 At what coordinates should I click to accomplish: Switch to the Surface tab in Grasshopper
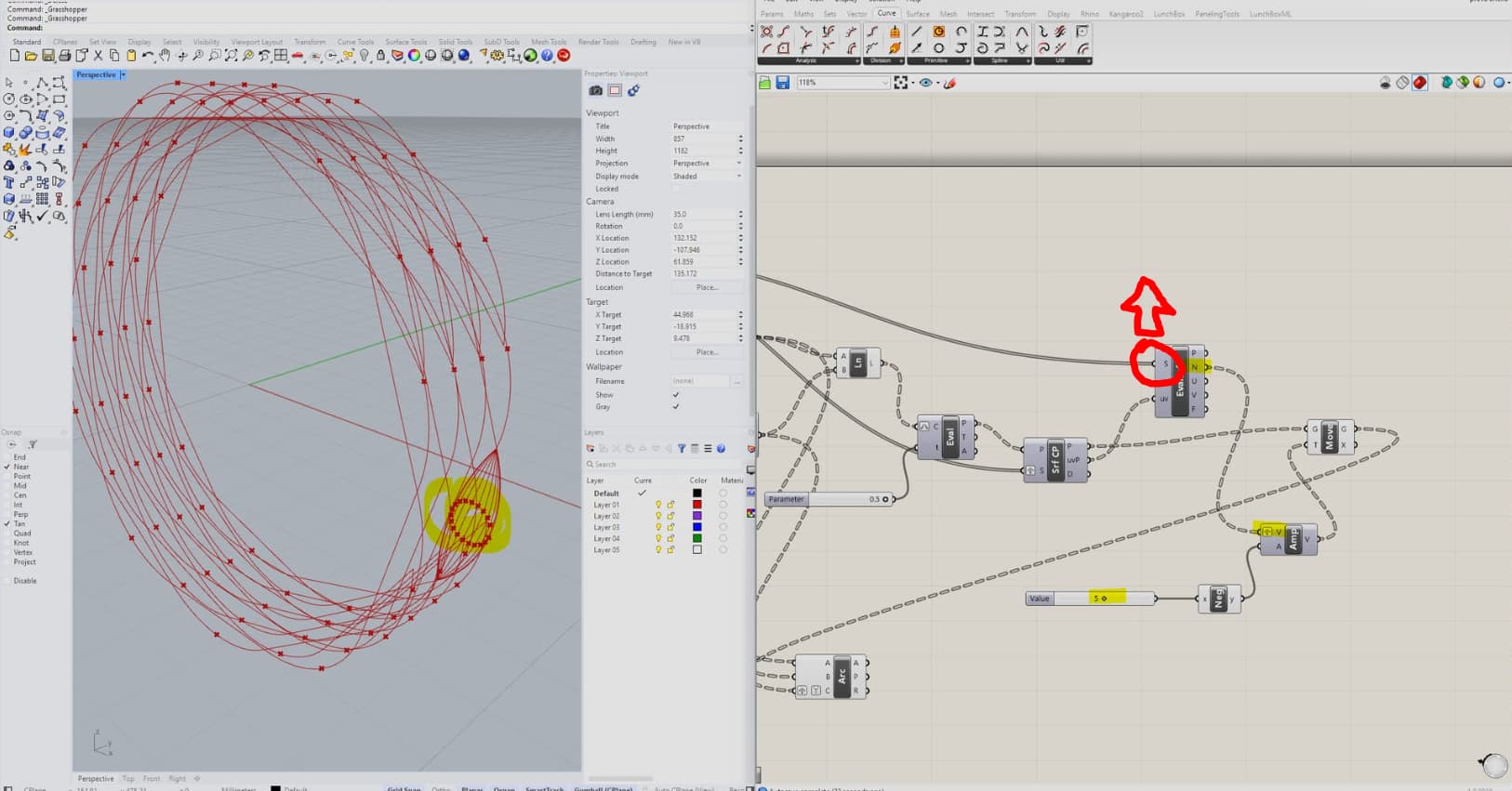(x=918, y=14)
